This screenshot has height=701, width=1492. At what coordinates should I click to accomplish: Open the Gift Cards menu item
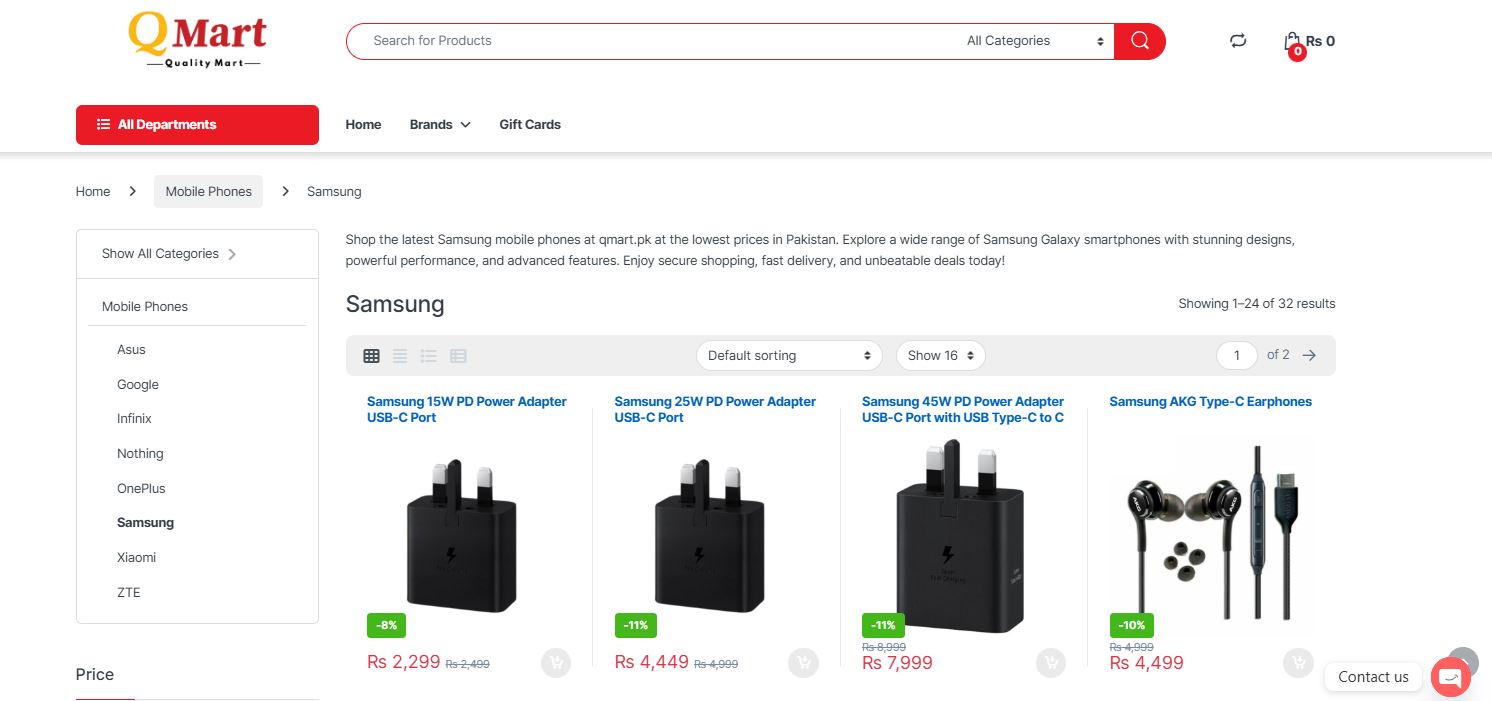pos(530,125)
